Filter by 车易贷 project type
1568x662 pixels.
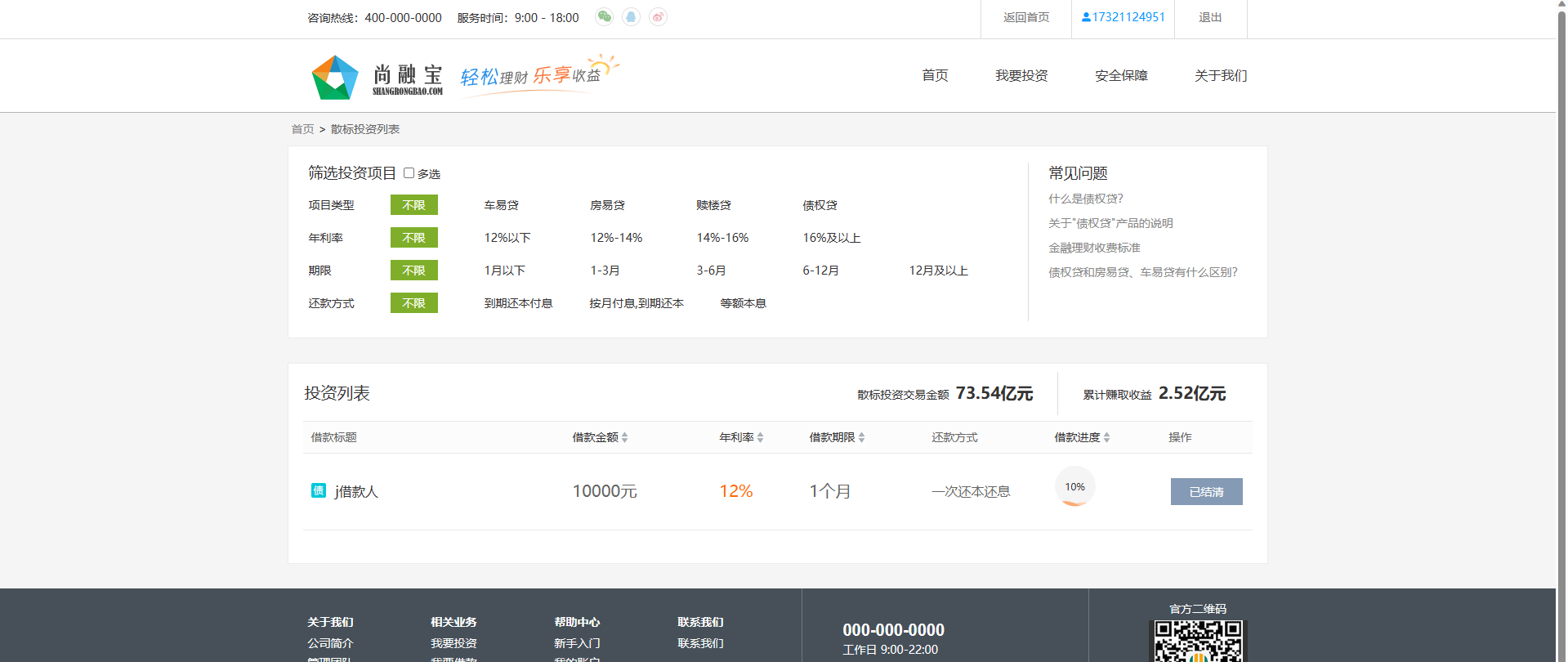tap(502, 205)
